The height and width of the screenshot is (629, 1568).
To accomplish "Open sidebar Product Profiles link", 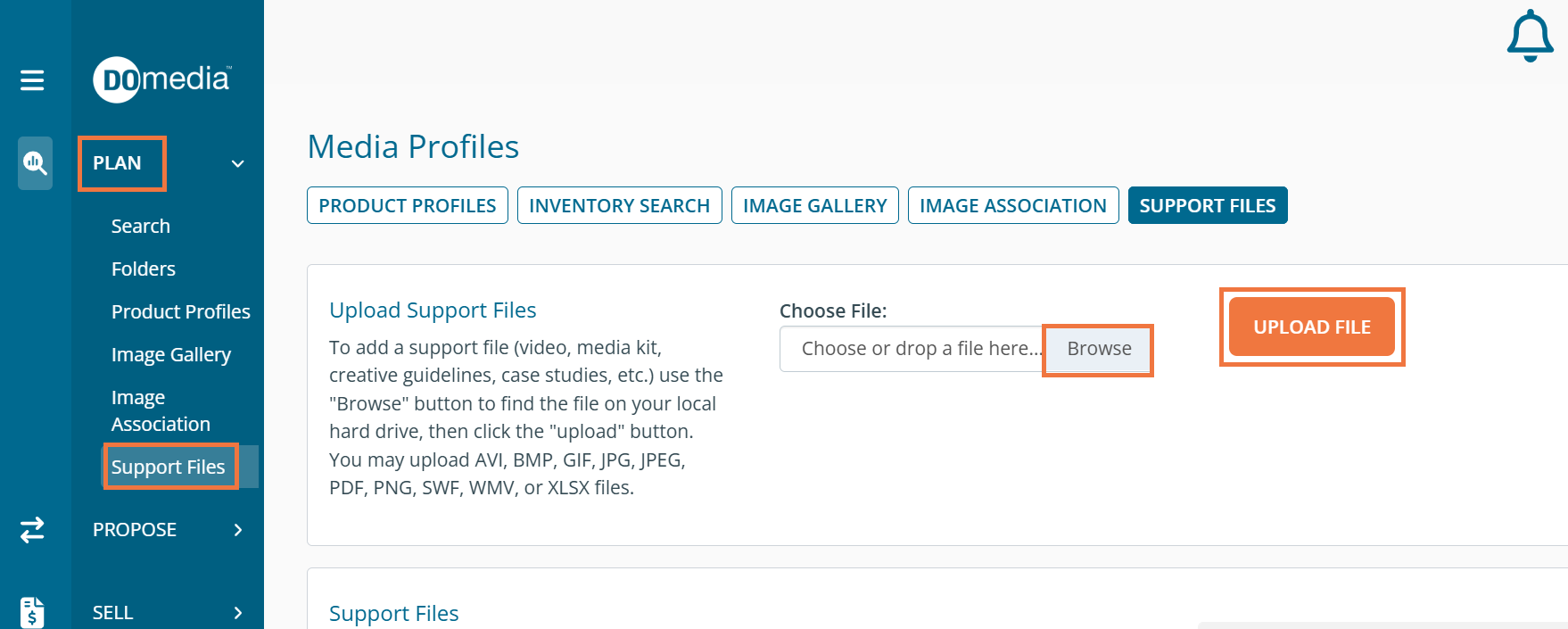I will tap(181, 312).
